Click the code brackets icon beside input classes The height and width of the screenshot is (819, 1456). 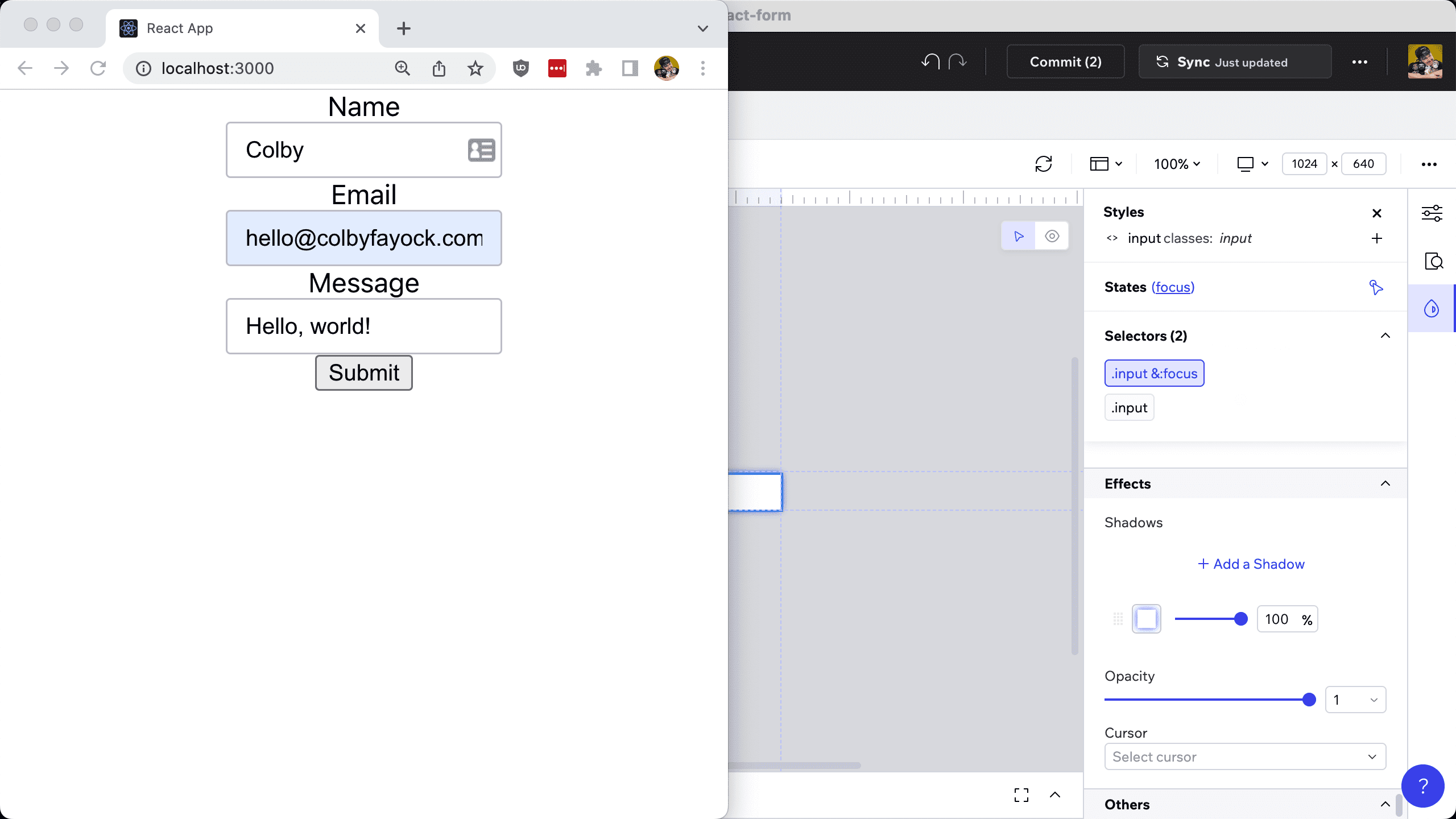point(1112,238)
